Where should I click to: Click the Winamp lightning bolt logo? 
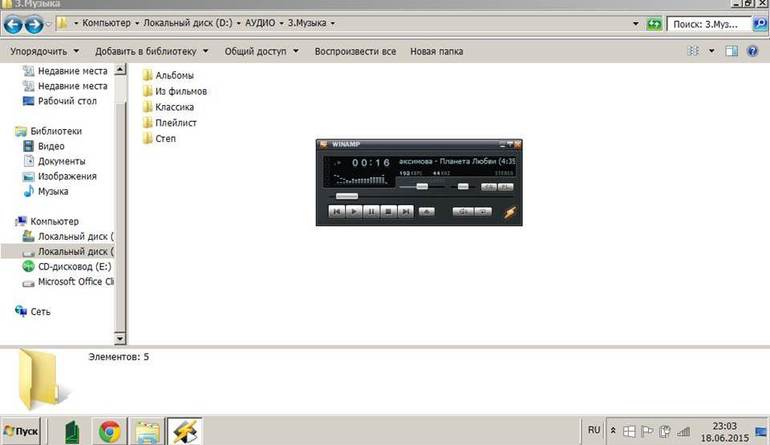(x=510, y=213)
